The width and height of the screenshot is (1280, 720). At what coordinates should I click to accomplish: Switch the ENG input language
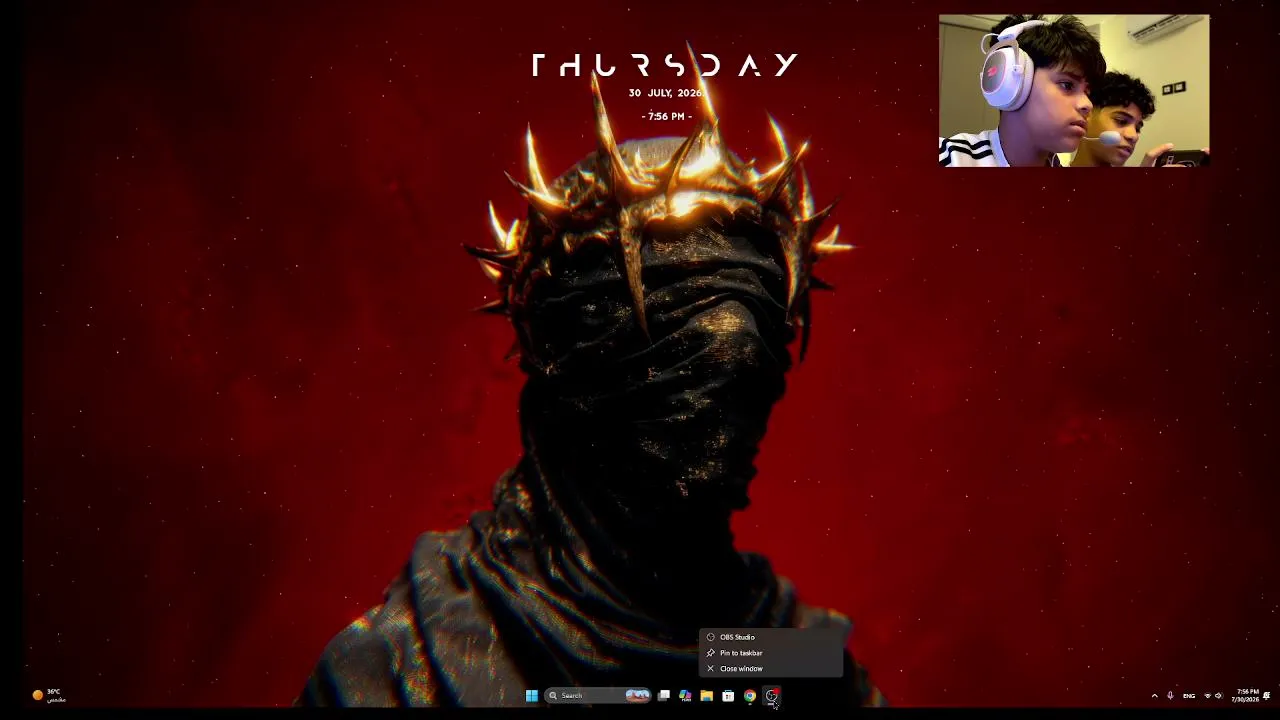click(x=1189, y=696)
